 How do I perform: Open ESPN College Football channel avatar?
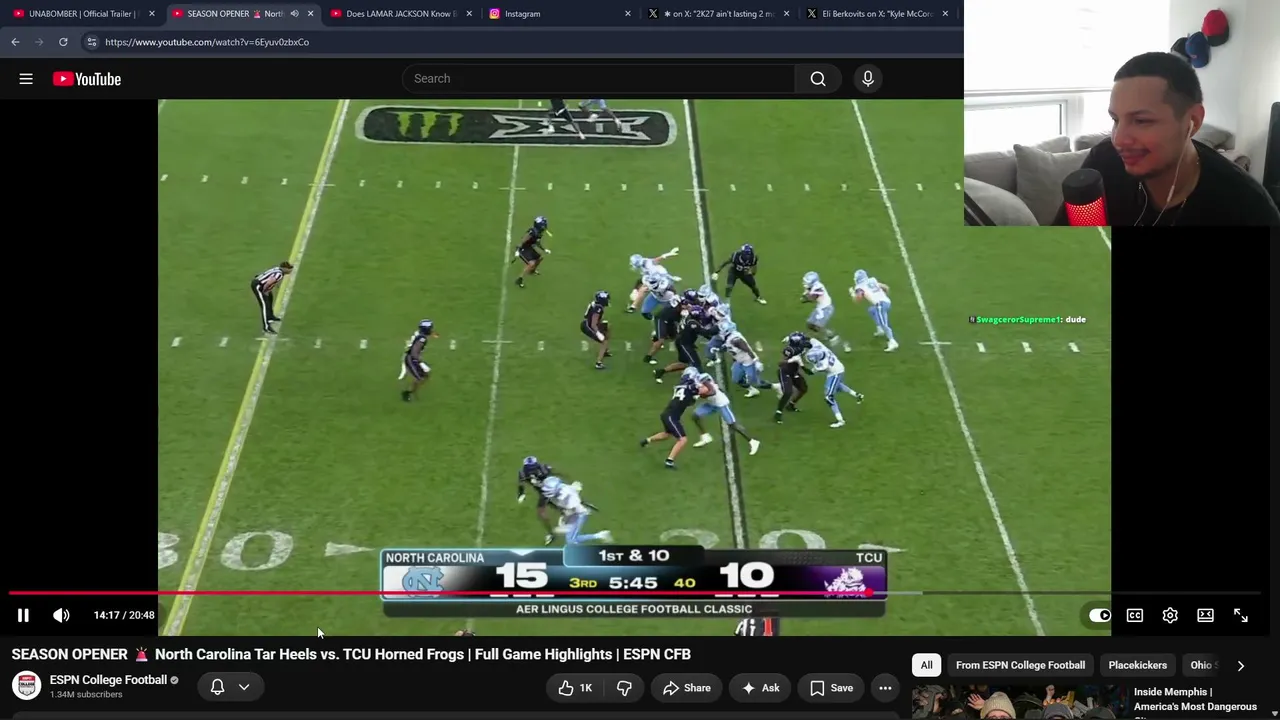tap(27, 686)
